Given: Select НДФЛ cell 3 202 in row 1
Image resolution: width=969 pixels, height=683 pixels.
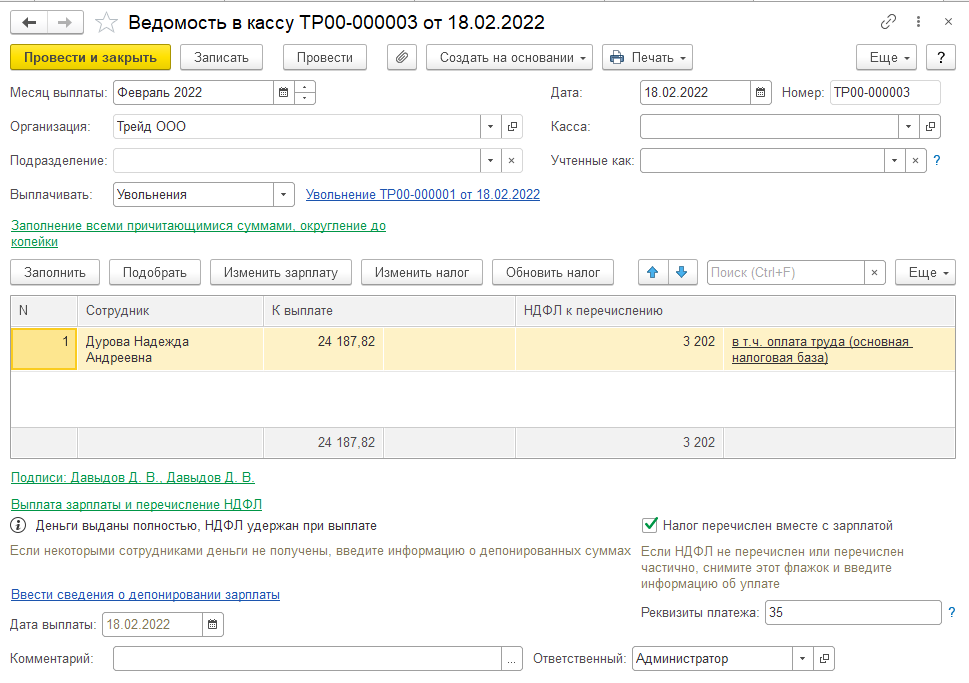Looking at the screenshot, I should click(619, 350).
